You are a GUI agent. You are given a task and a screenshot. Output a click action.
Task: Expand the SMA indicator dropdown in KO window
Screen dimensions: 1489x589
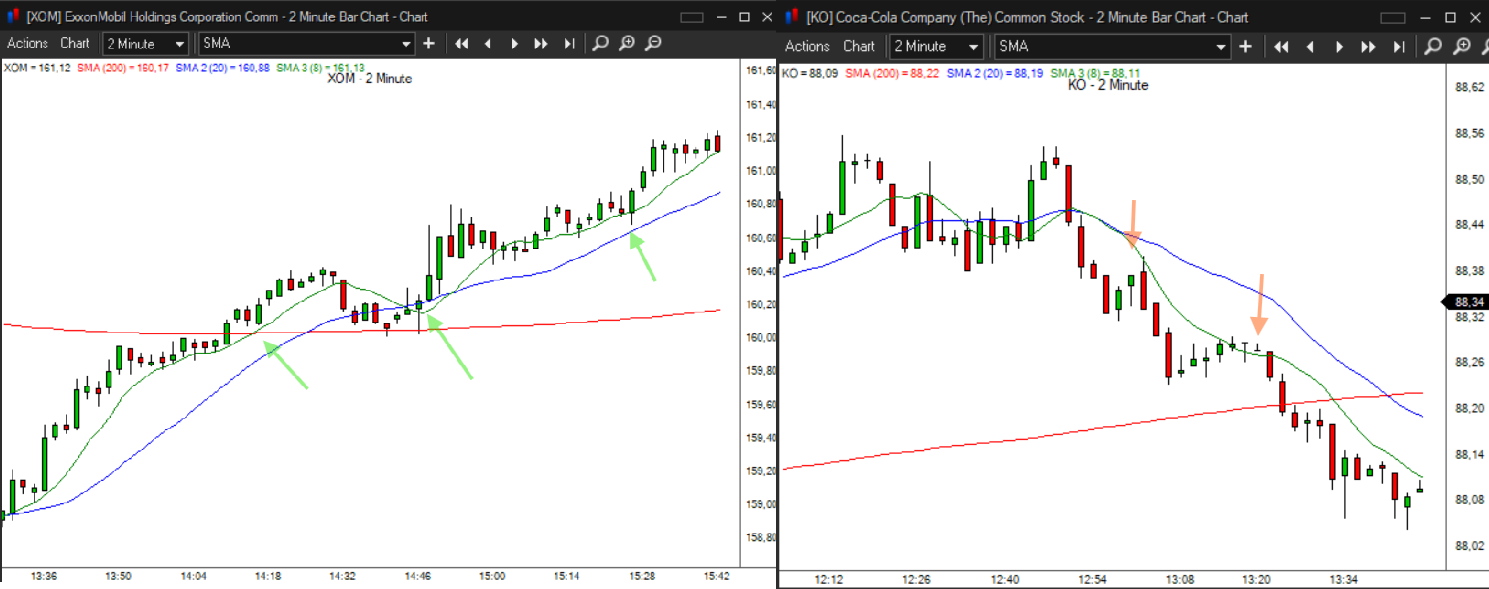tap(1111, 47)
